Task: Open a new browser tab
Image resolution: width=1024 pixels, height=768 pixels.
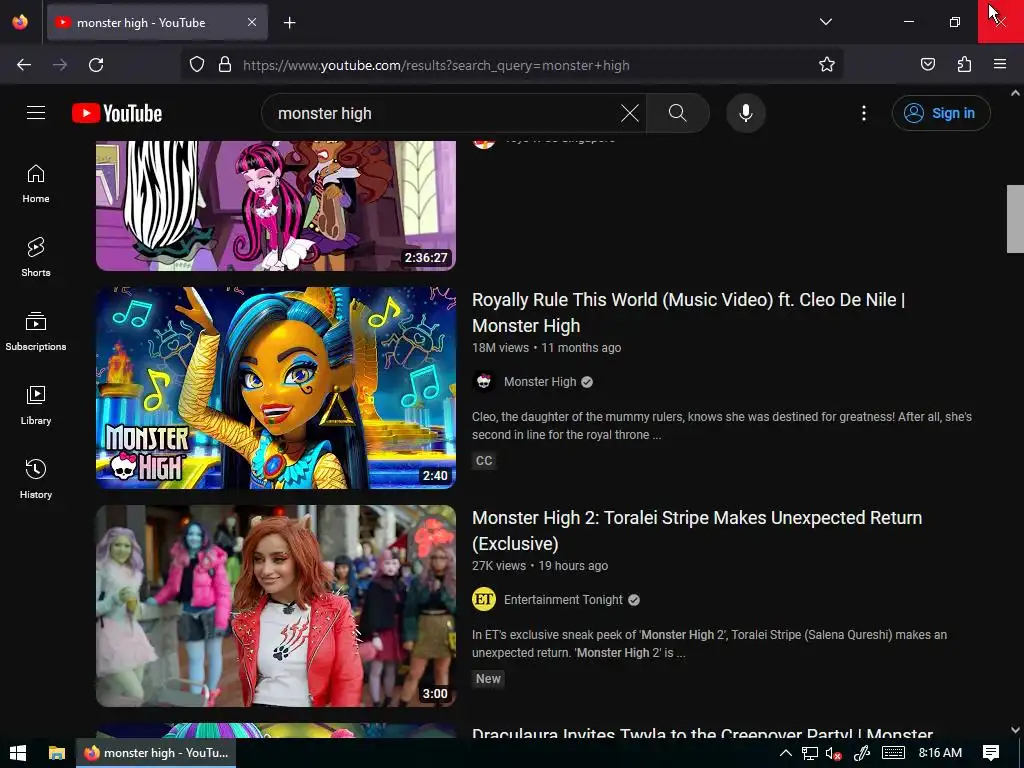Action: (289, 23)
